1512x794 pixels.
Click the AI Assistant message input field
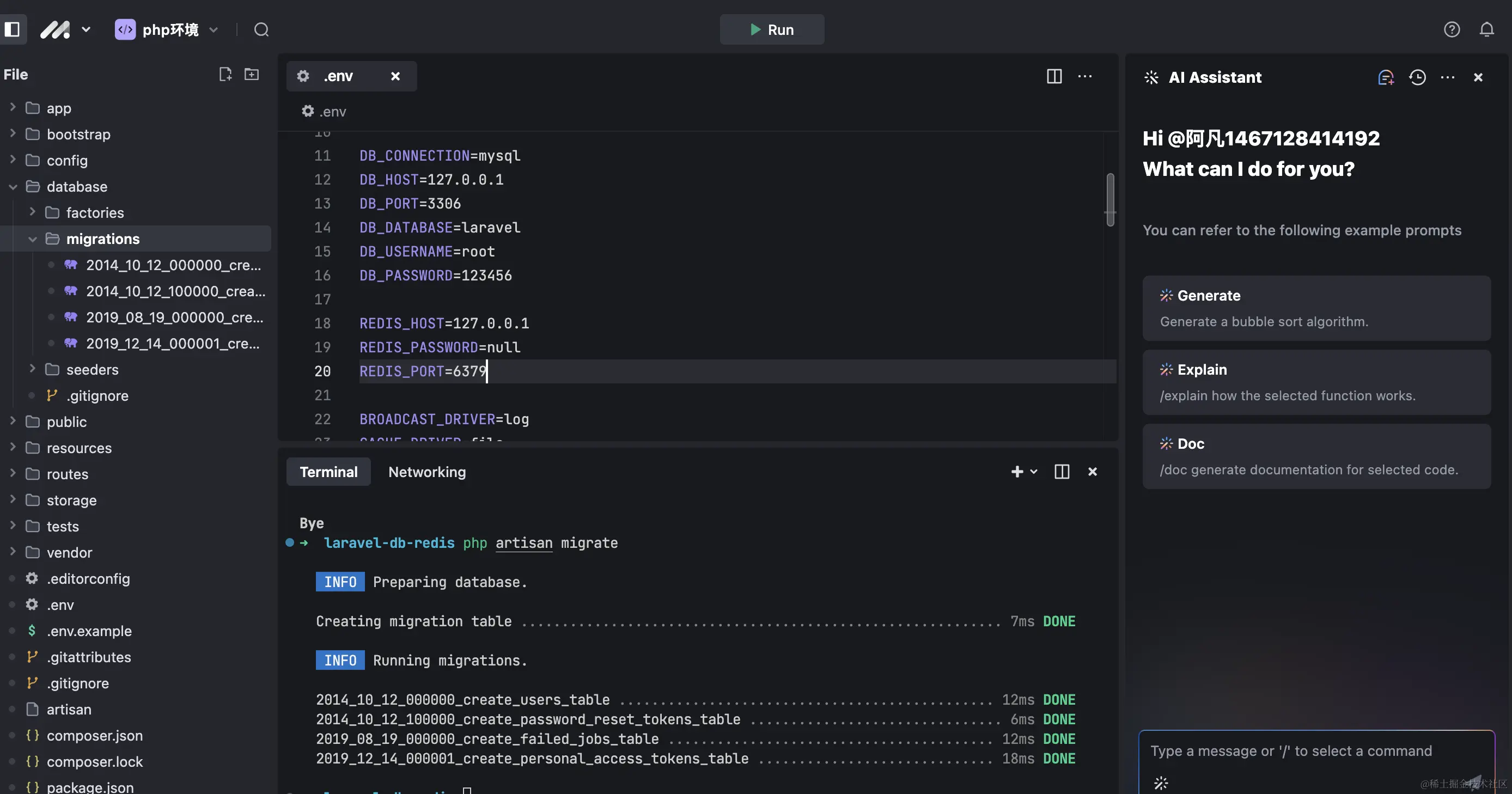pos(1315,752)
